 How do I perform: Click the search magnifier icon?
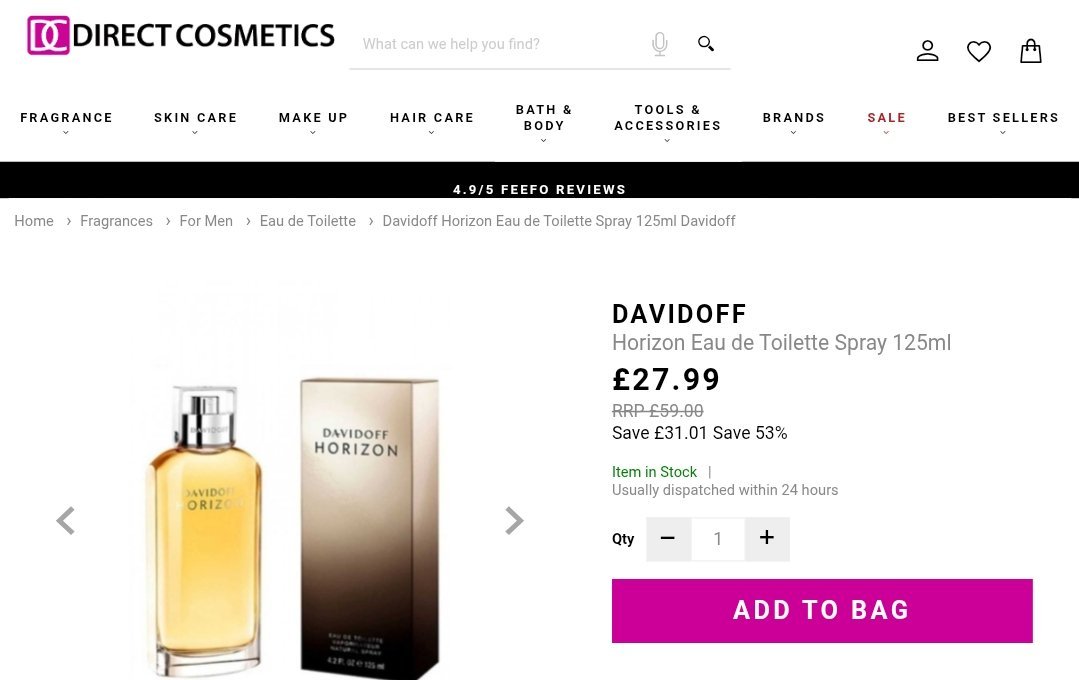[705, 44]
